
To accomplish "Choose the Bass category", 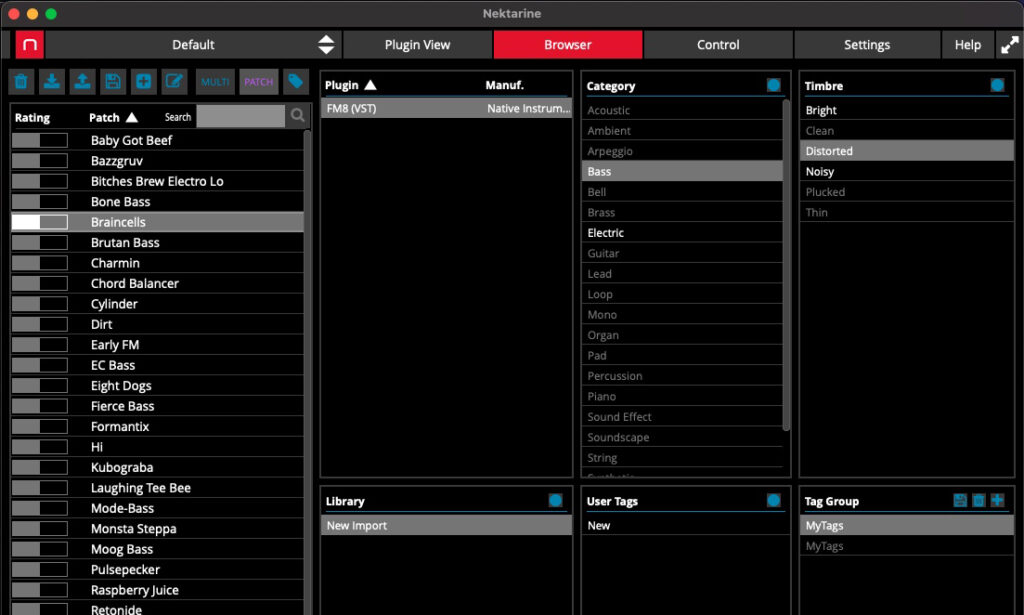I will click(x=682, y=171).
